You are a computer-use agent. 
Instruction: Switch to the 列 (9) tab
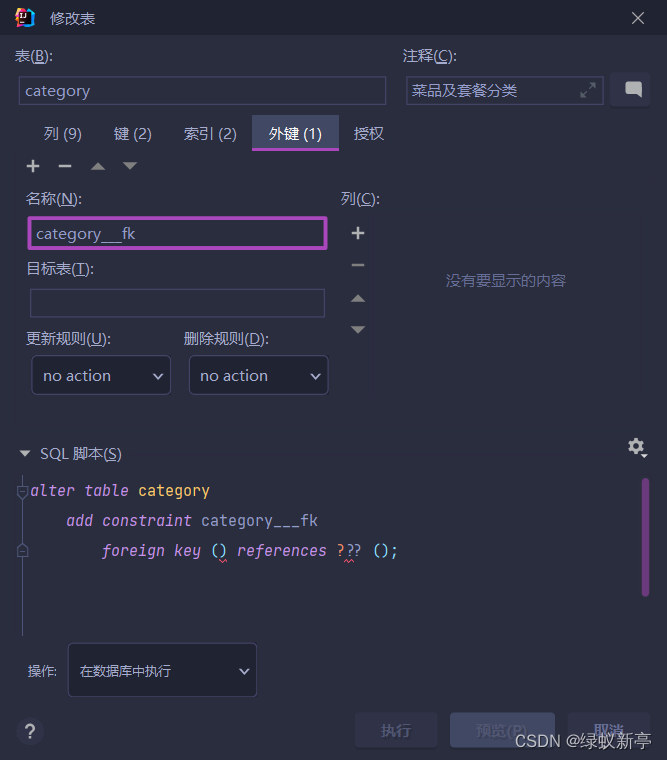(x=63, y=134)
